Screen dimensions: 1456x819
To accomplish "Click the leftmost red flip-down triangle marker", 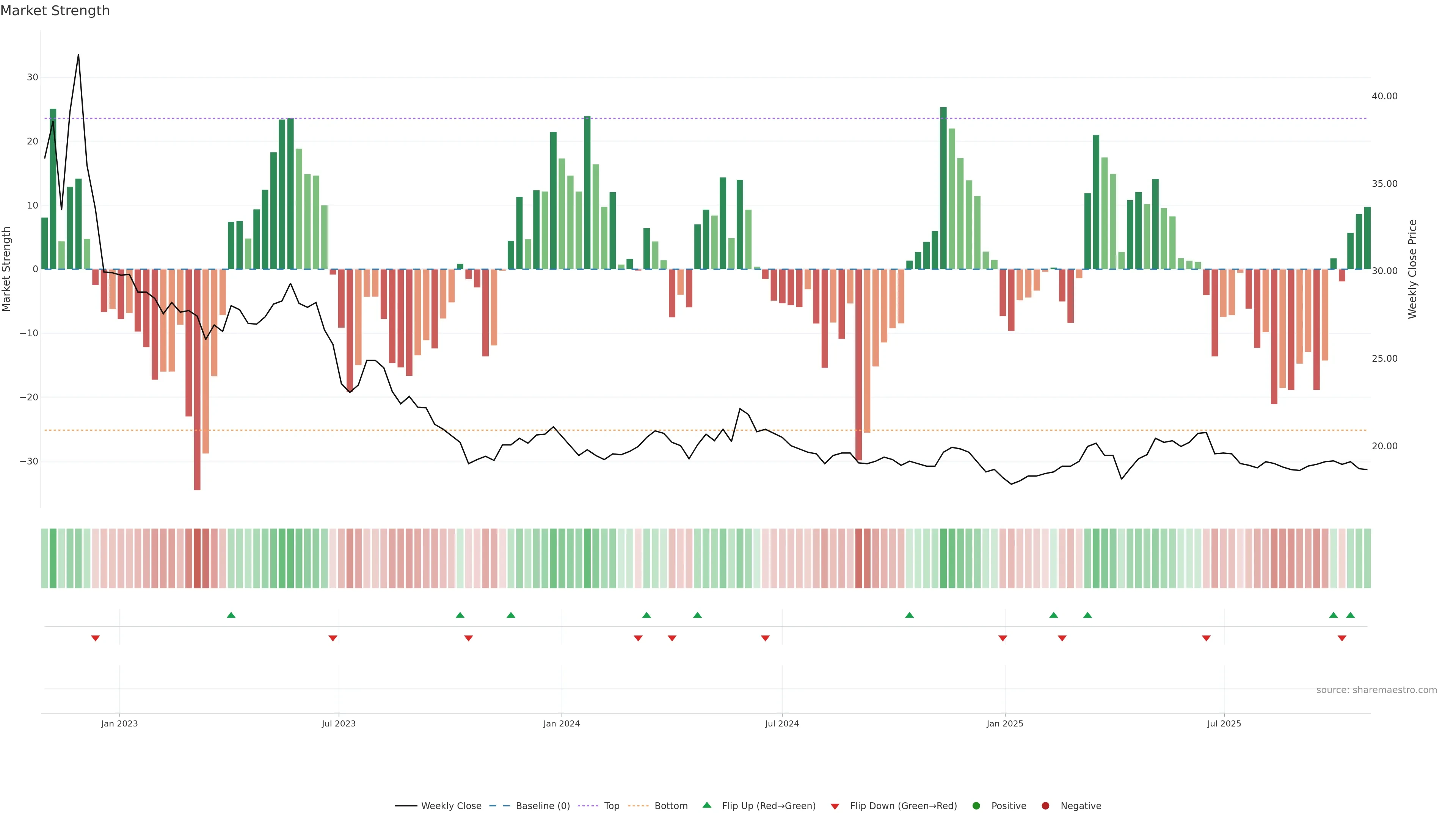I will (x=96, y=638).
